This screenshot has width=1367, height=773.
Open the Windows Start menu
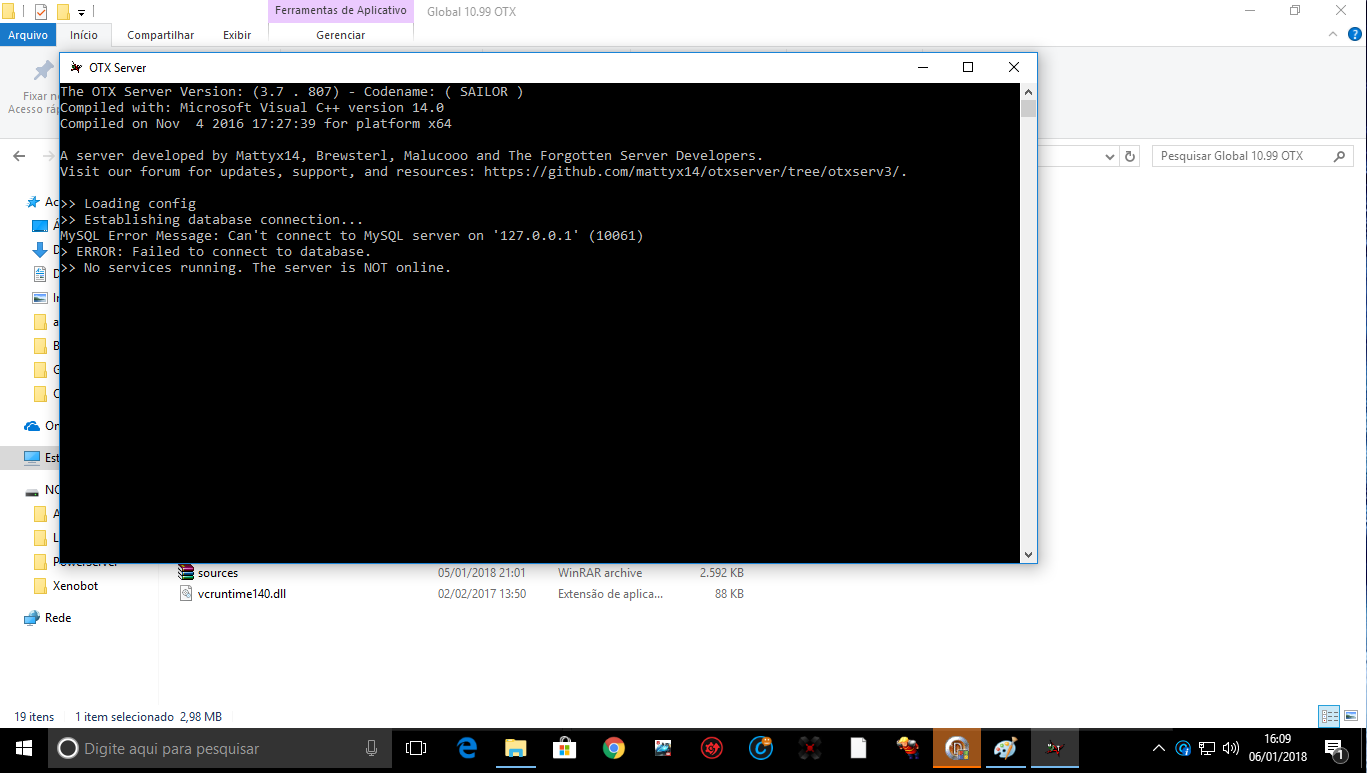click(24, 748)
